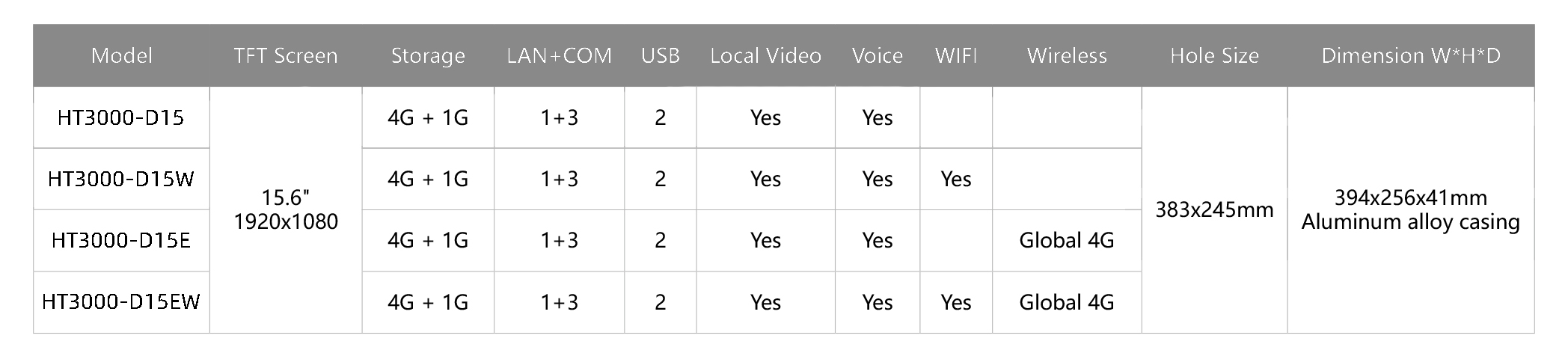Click the 15.6" 1920x1080 screen cell
Viewport: 1568px width, 362px height.
click(286, 209)
